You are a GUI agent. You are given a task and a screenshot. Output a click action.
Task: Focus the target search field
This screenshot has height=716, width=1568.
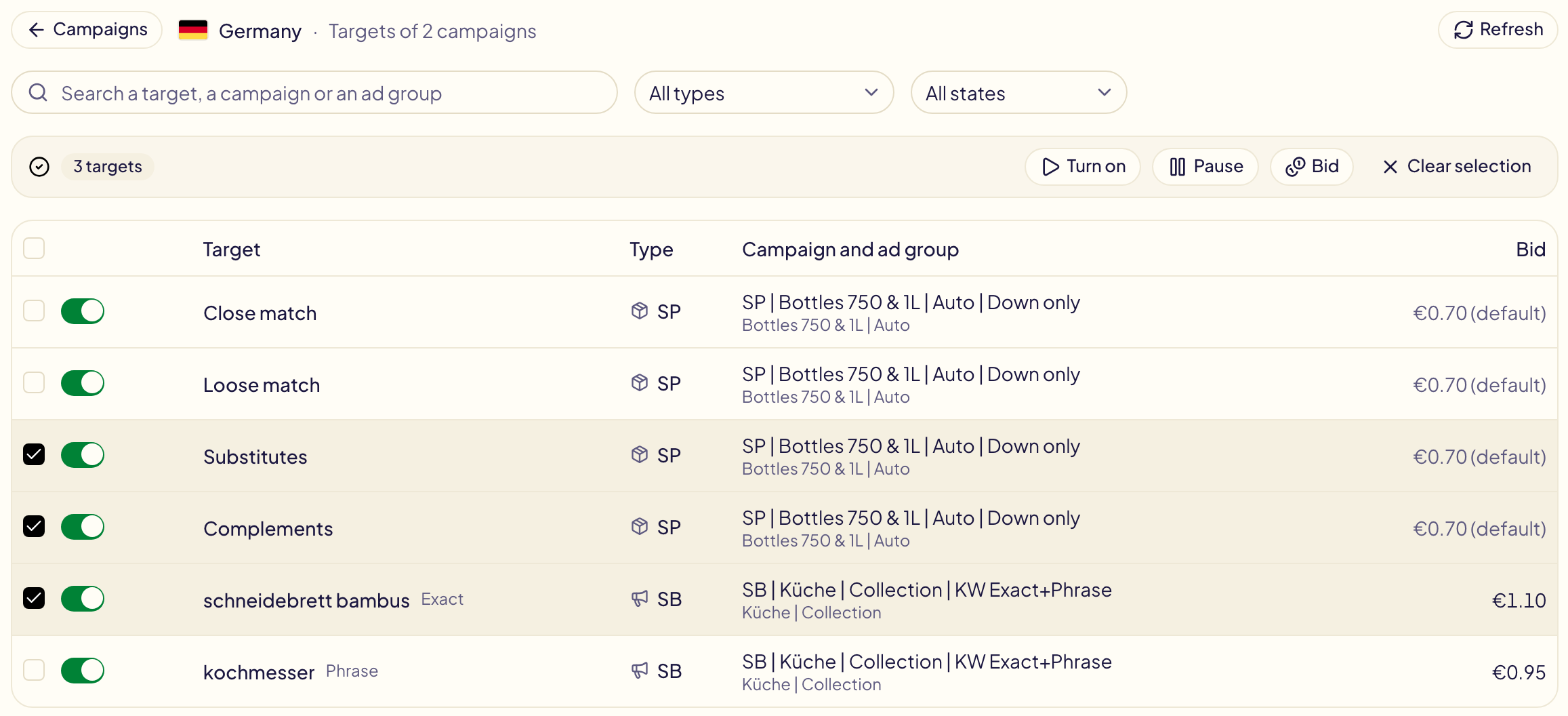(x=314, y=93)
